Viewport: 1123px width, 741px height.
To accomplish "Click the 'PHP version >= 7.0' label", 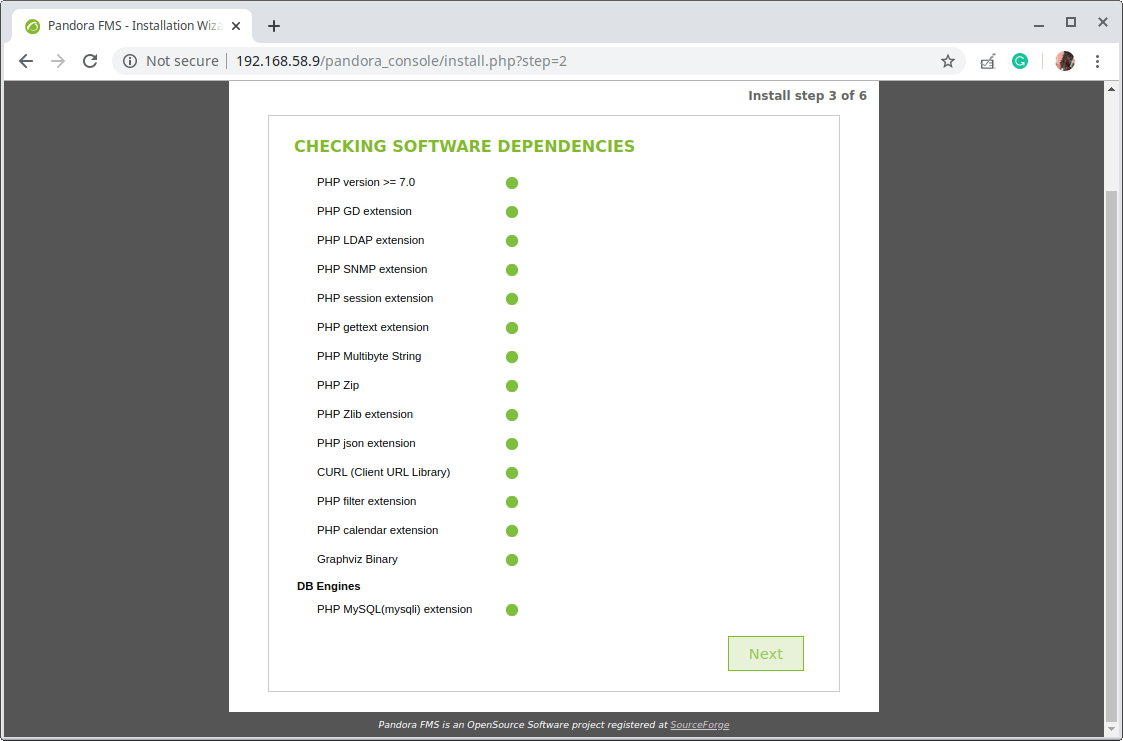I will 366,183.
